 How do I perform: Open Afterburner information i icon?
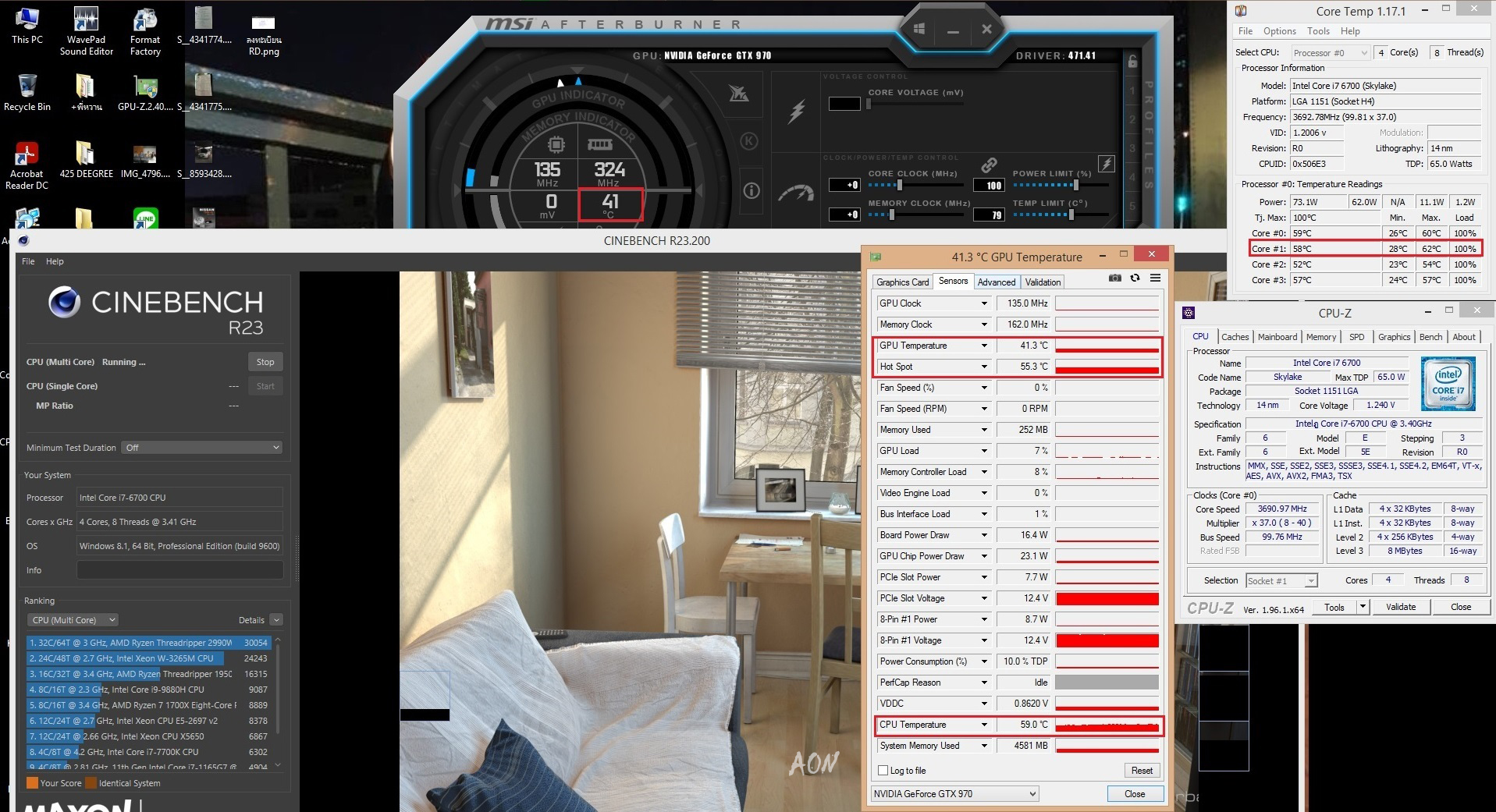tap(751, 190)
